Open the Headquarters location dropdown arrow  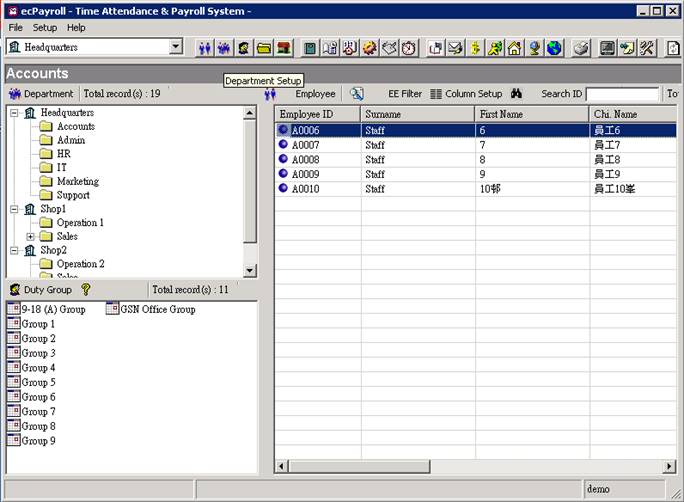176,47
